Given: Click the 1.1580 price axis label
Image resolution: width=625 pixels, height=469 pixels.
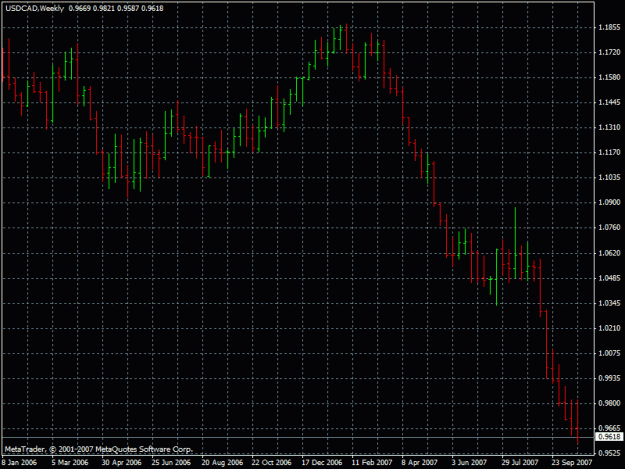Looking at the screenshot, I should pos(609,77).
